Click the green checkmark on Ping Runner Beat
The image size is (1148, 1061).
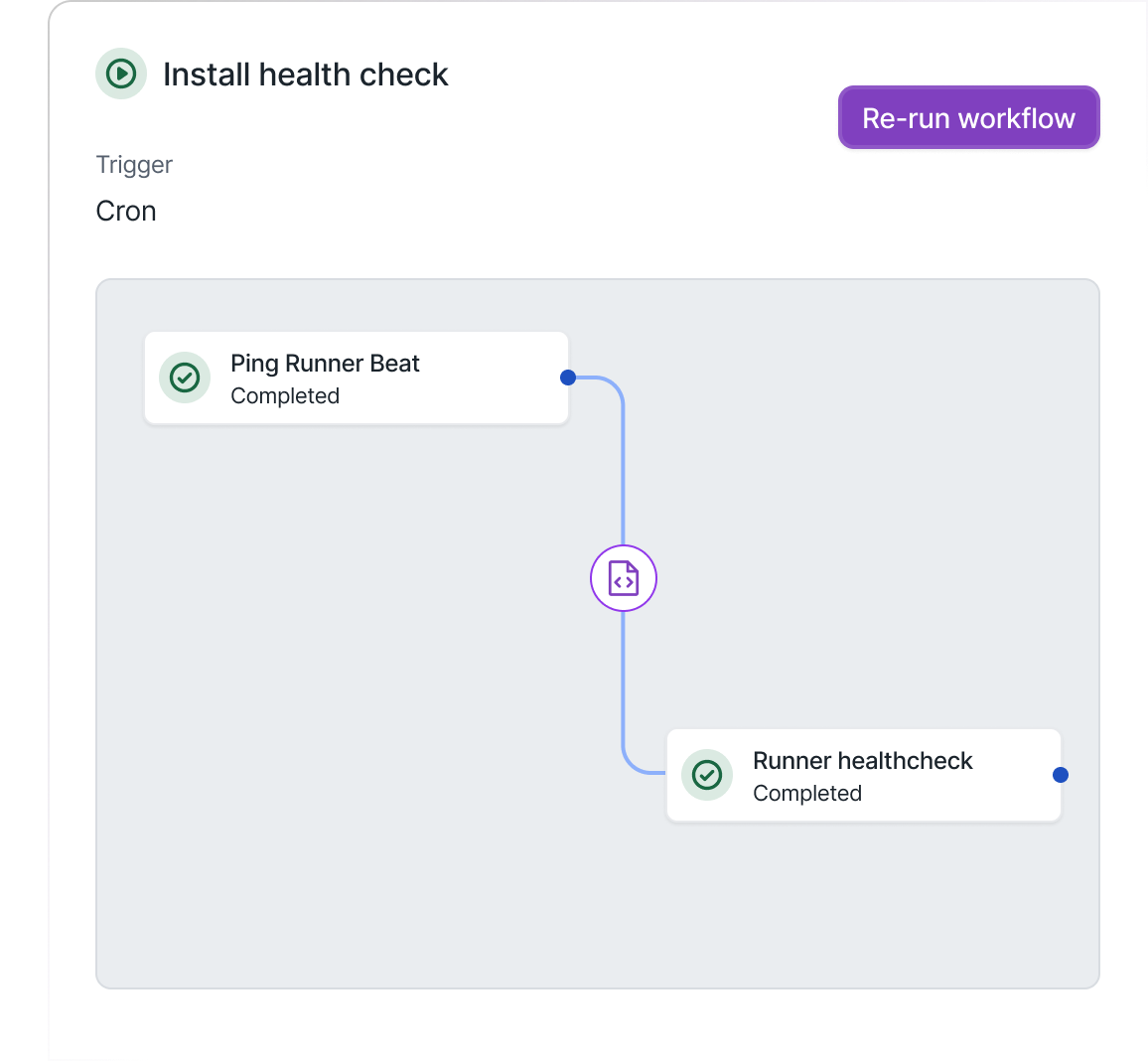[185, 378]
